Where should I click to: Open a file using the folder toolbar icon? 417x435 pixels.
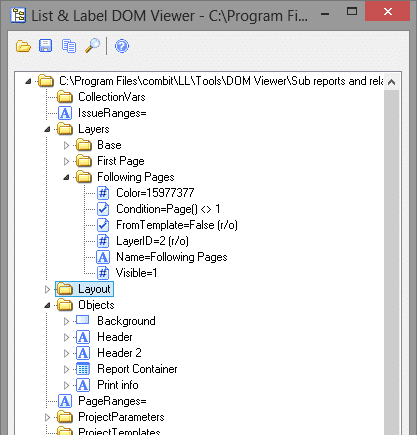(23, 46)
